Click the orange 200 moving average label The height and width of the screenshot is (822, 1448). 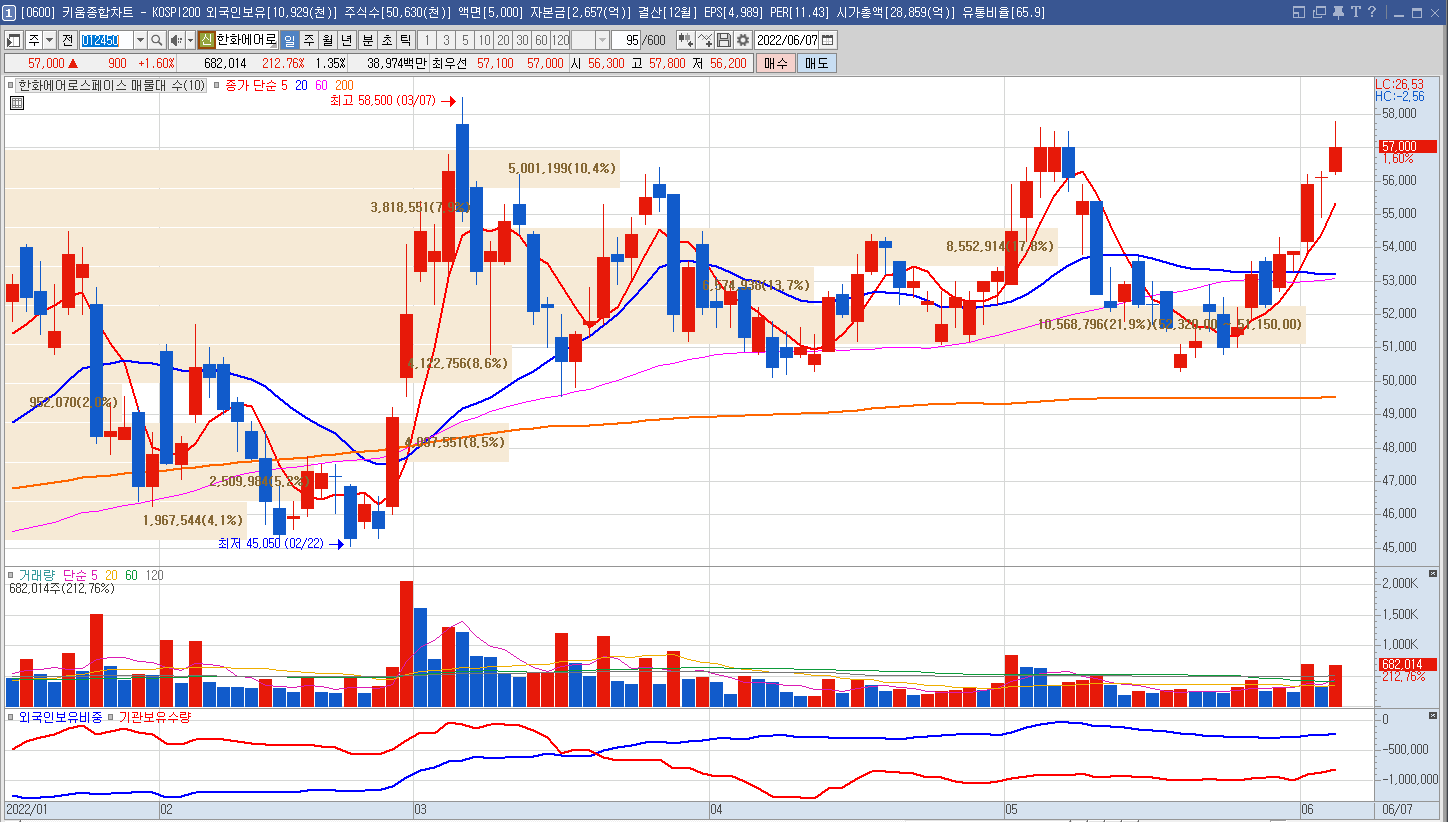pos(344,86)
